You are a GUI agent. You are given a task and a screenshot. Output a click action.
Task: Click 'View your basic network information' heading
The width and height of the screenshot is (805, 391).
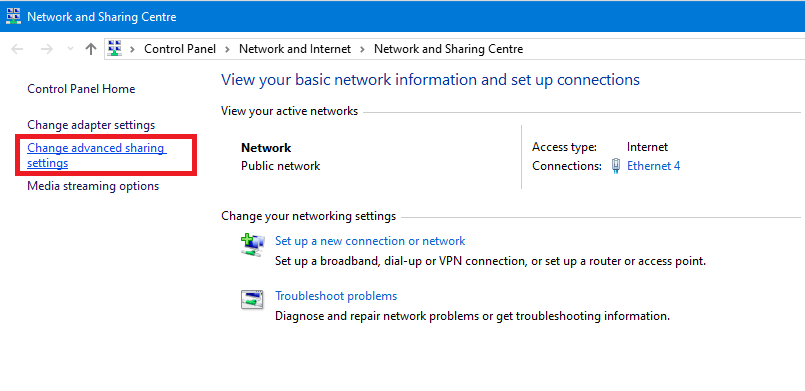pos(430,80)
